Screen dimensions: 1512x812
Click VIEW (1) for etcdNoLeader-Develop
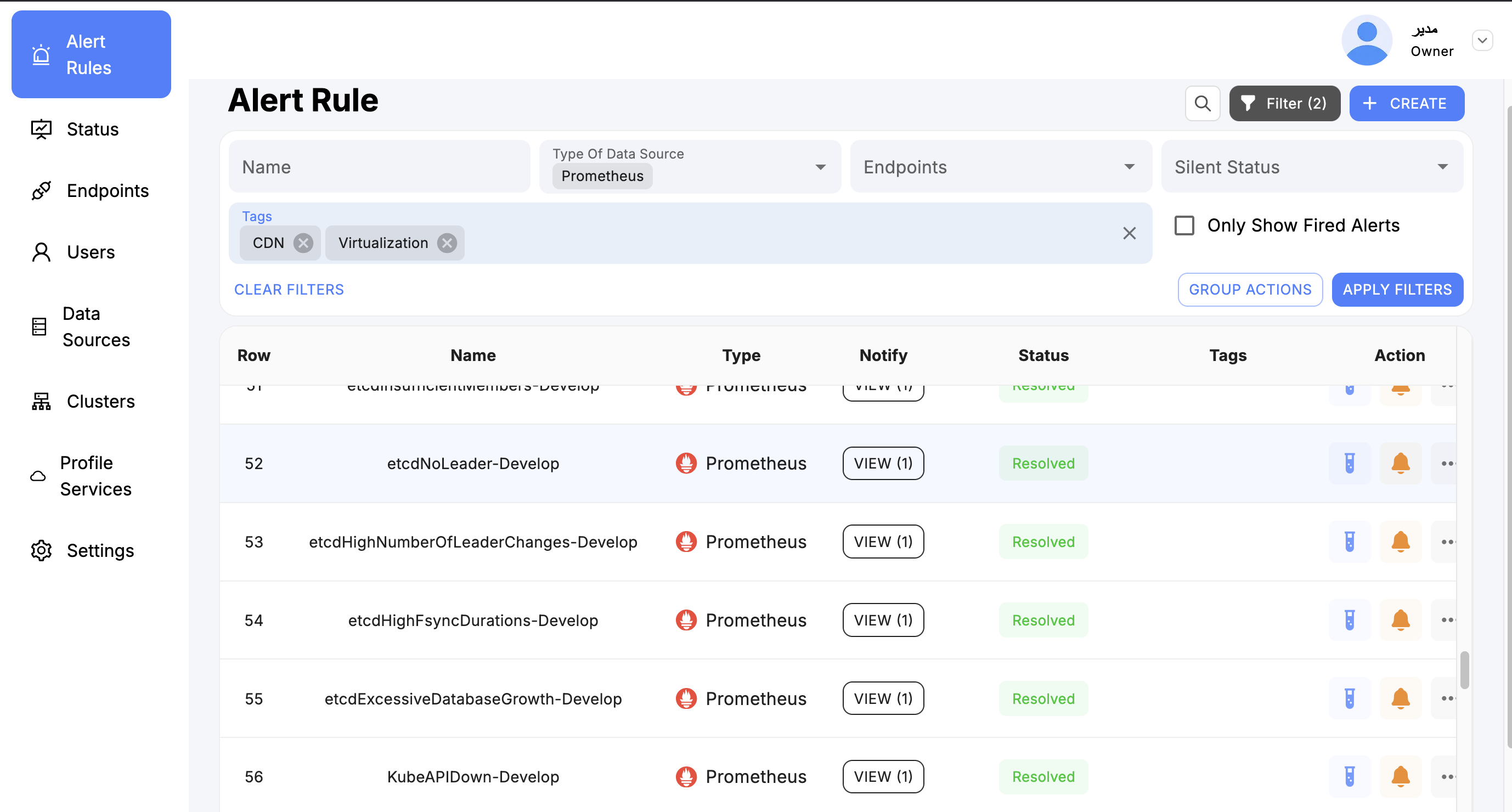pos(883,463)
